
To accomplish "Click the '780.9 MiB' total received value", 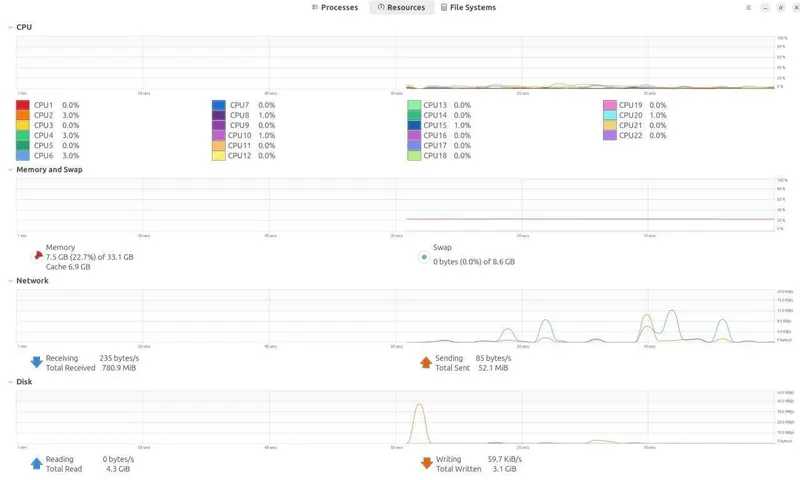I will 119,368.
